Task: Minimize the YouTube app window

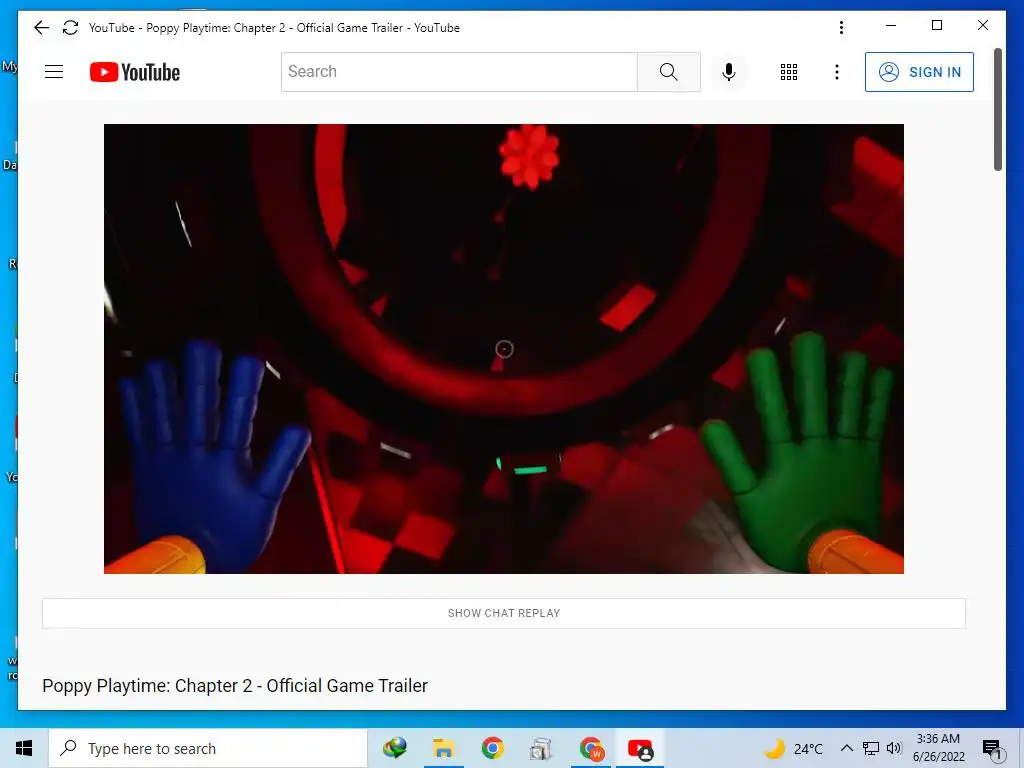Action: (x=891, y=25)
